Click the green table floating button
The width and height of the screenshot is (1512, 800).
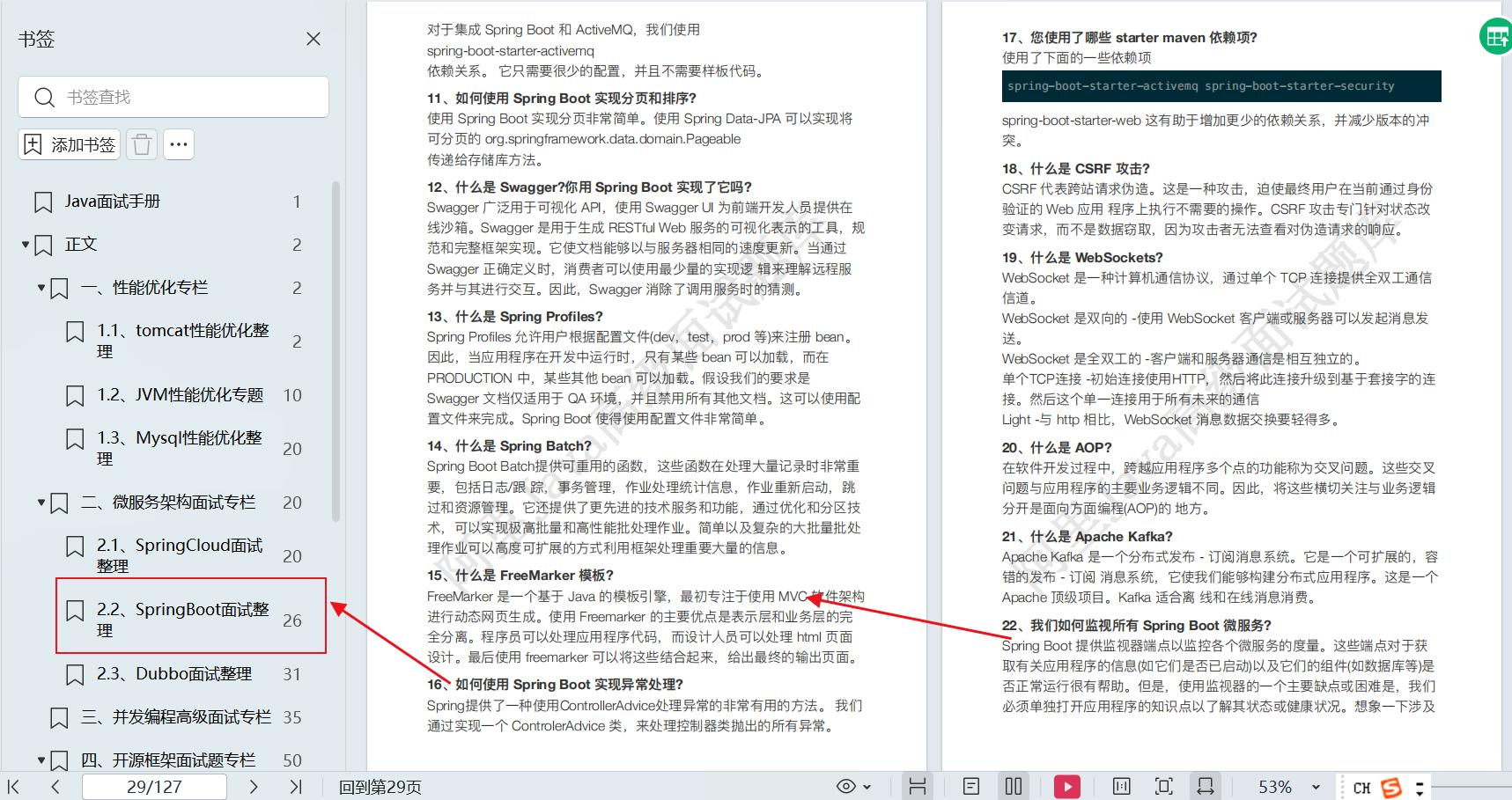(x=1496, y=37)
